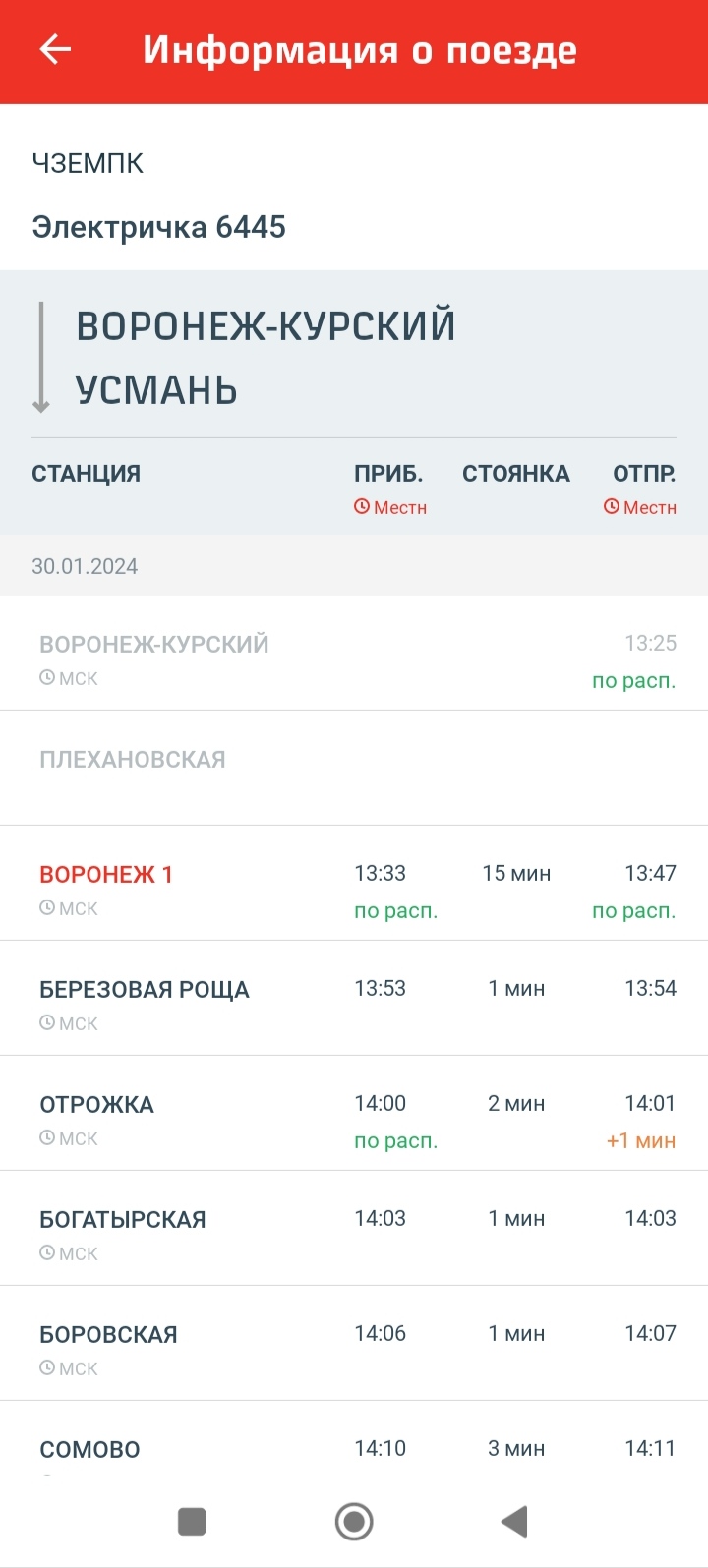The width and height of the screenshot is (708, 1568).
Task: Select the БЕРЕЗОВАЯ РОЩА station
Action: point(145,990)
